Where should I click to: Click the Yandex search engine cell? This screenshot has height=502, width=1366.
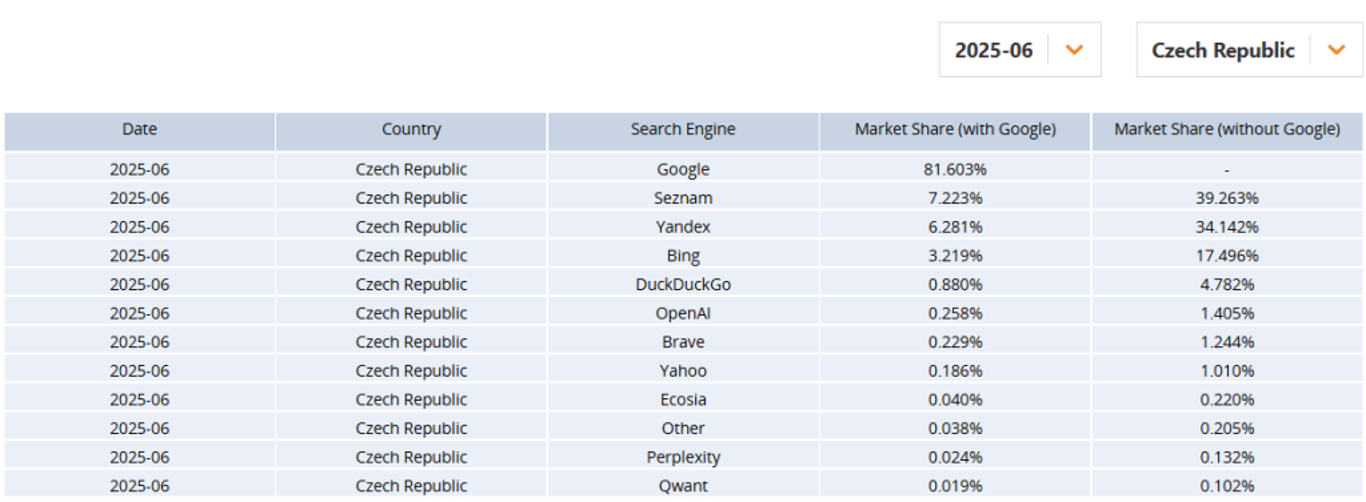[x=683, y=227]
